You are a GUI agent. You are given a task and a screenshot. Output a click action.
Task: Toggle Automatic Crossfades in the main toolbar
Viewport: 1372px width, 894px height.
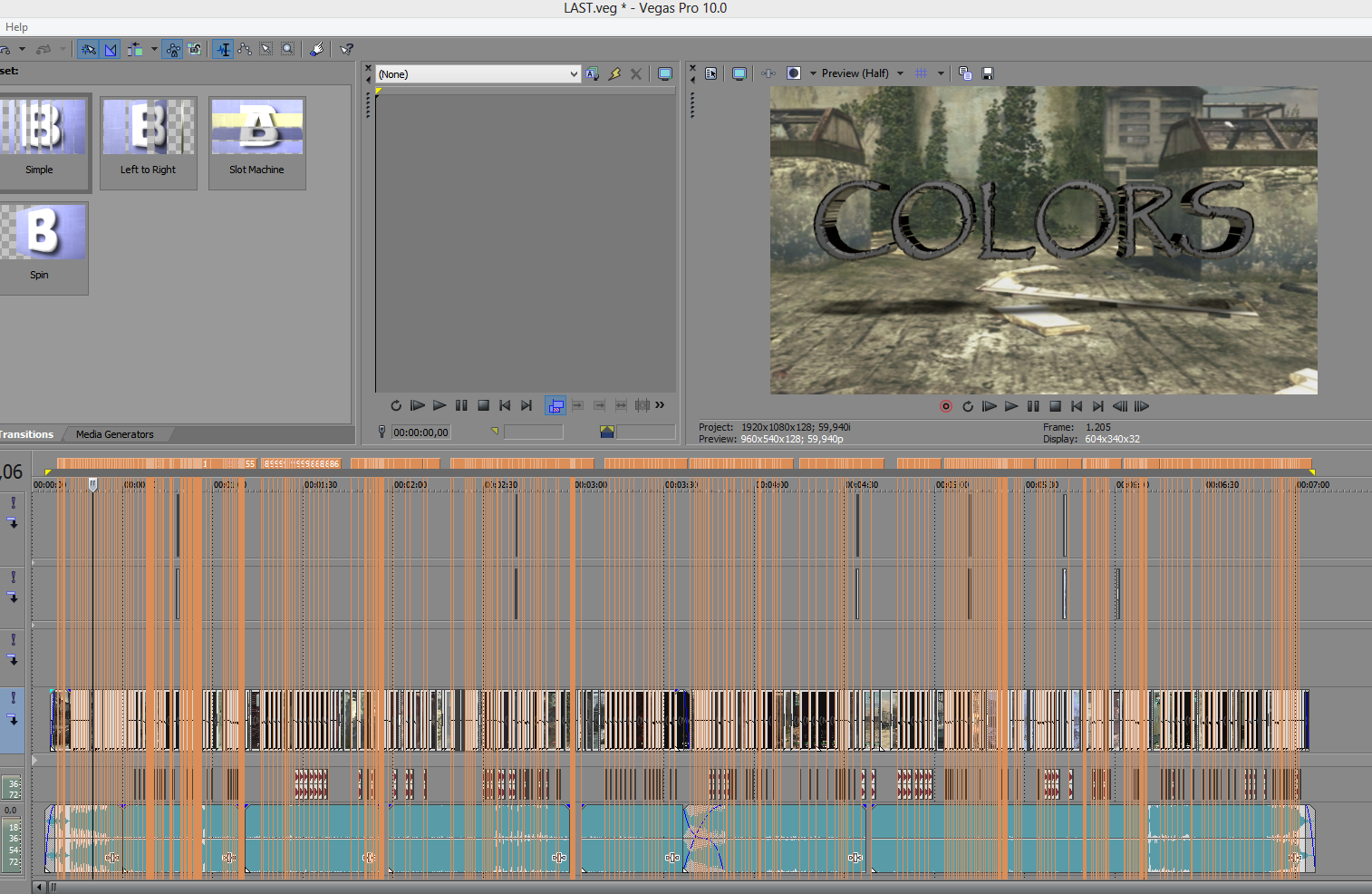click(x=111, y=49)
